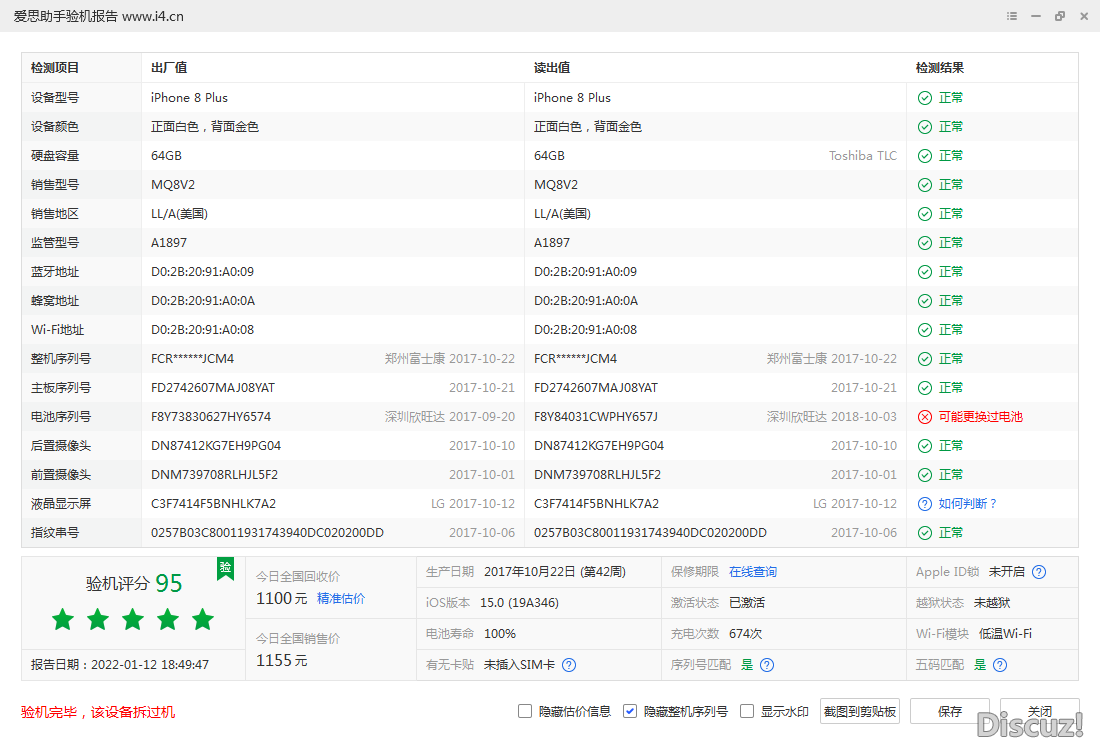Click the 截图到剪贴板 button

click(x=860, y=711)
